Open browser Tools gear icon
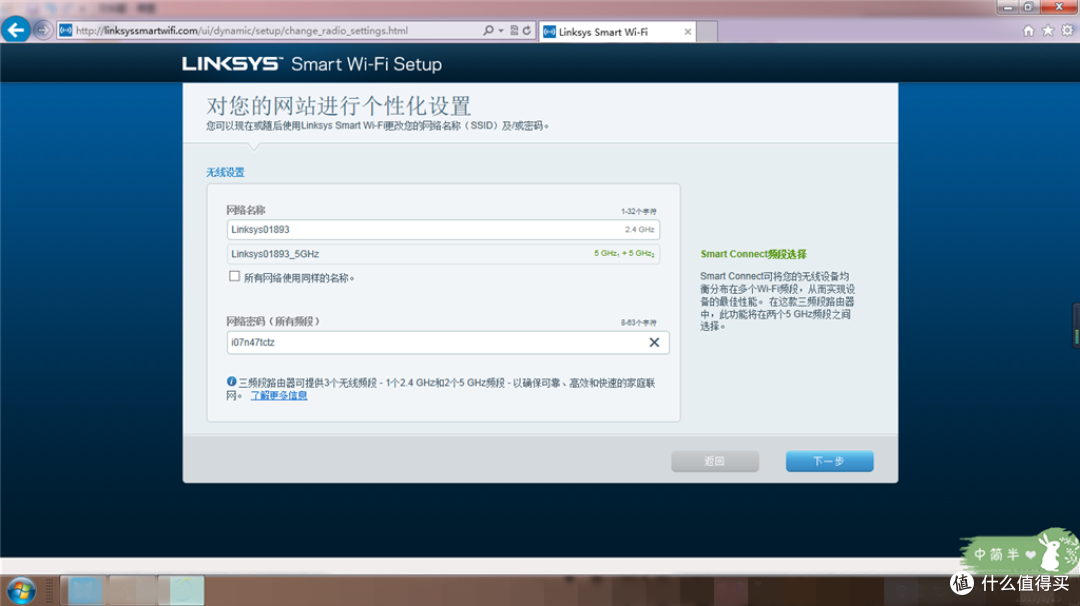Screen dimensions: 1080x606 click(1067, 30)
